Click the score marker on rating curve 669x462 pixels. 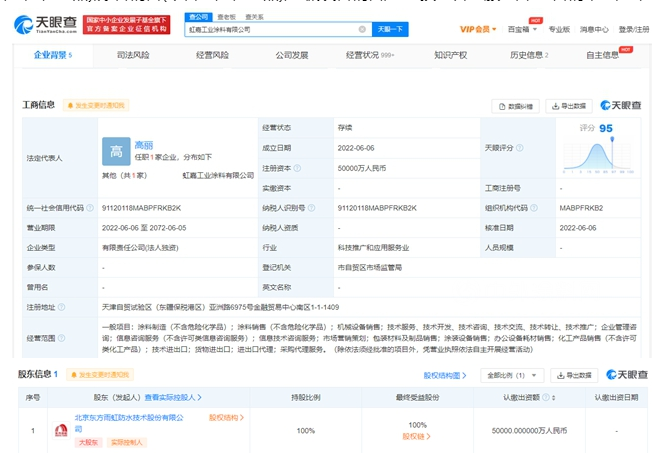[x=612, y=139]
